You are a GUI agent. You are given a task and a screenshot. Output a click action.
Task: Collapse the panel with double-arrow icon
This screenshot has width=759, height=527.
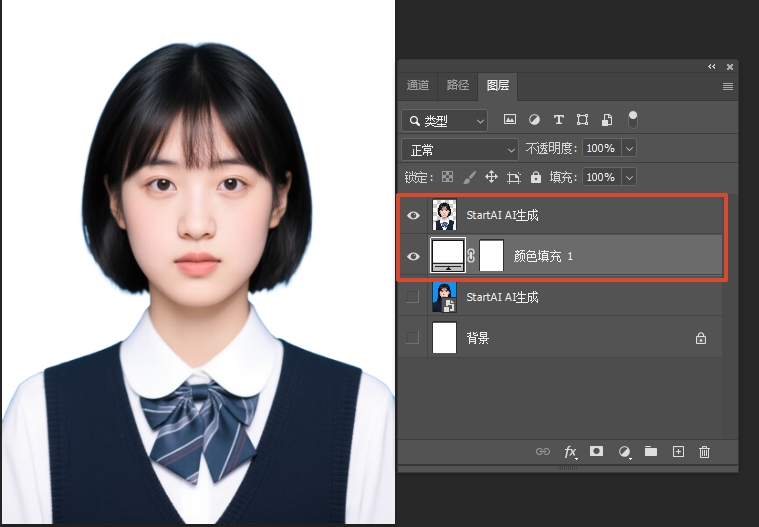pos(712,67)
